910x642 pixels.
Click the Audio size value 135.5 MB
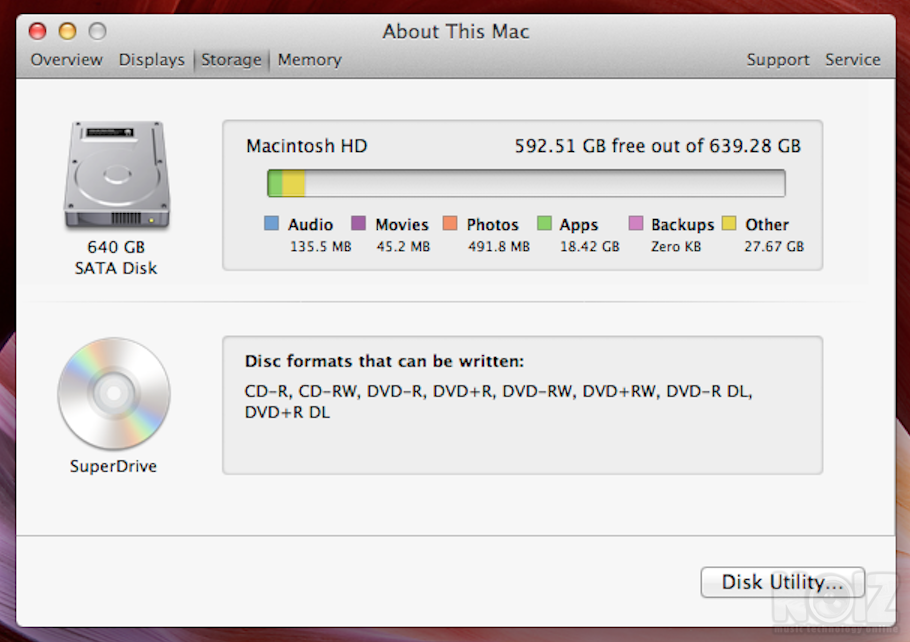pos(320,247)
